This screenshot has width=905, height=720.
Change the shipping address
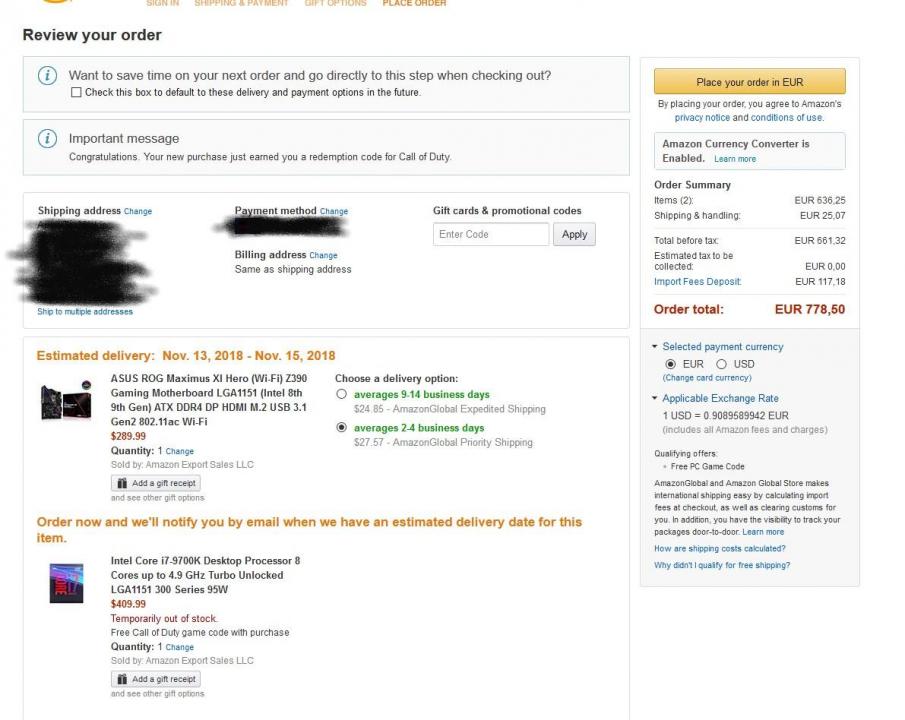click(x=138, y=212)
